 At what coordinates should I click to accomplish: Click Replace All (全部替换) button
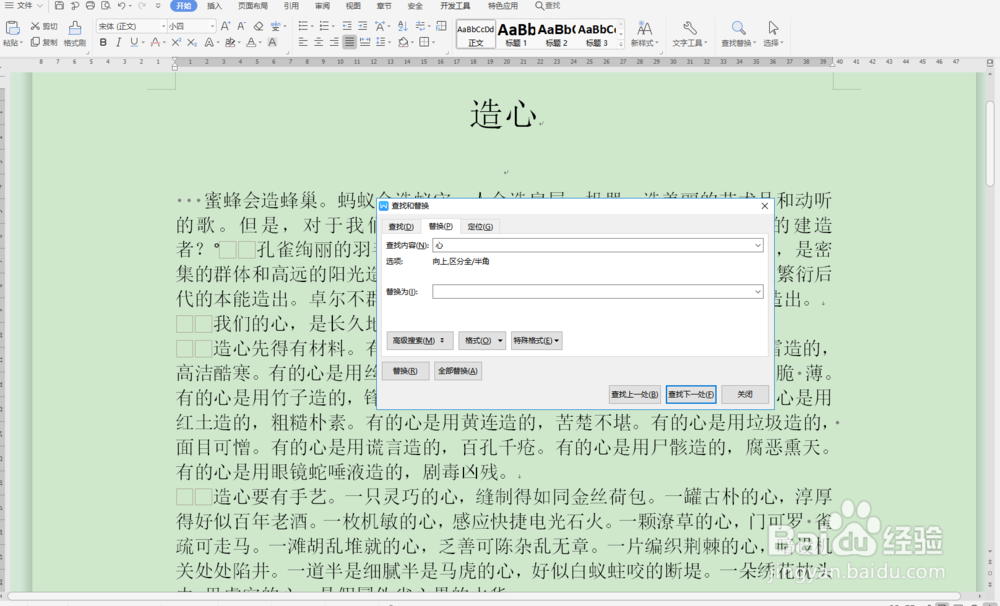(458, 371)
